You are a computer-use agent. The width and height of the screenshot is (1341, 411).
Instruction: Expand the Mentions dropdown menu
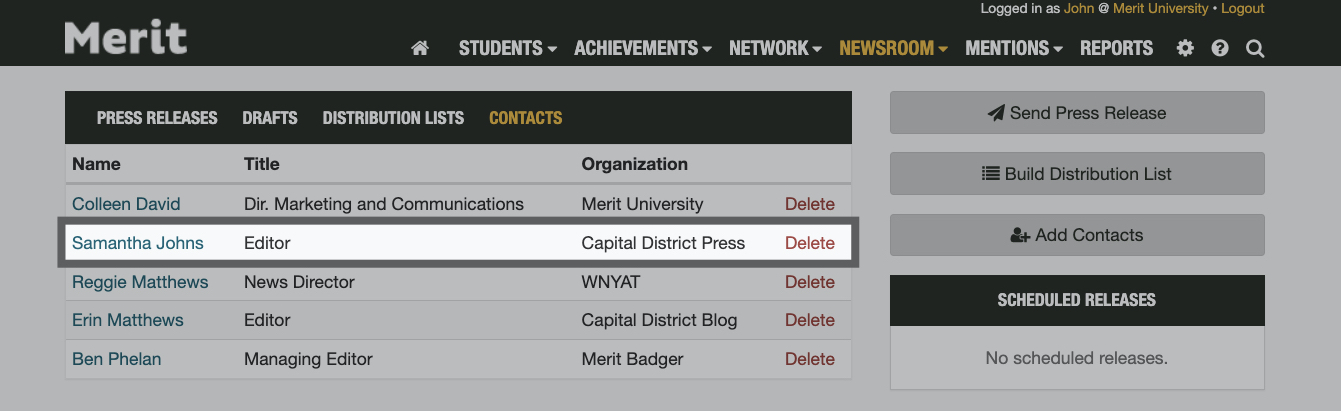pos(1014,48)
